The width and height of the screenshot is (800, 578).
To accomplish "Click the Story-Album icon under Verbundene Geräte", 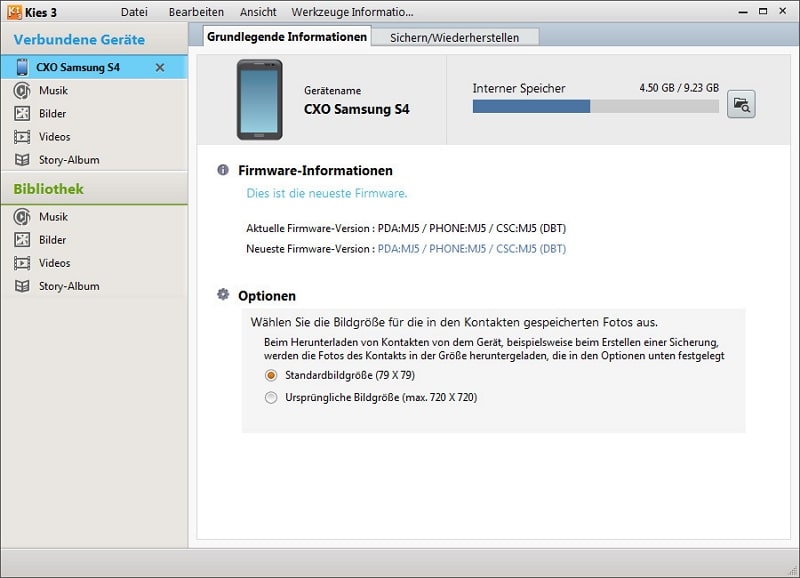I will [22, 160].
